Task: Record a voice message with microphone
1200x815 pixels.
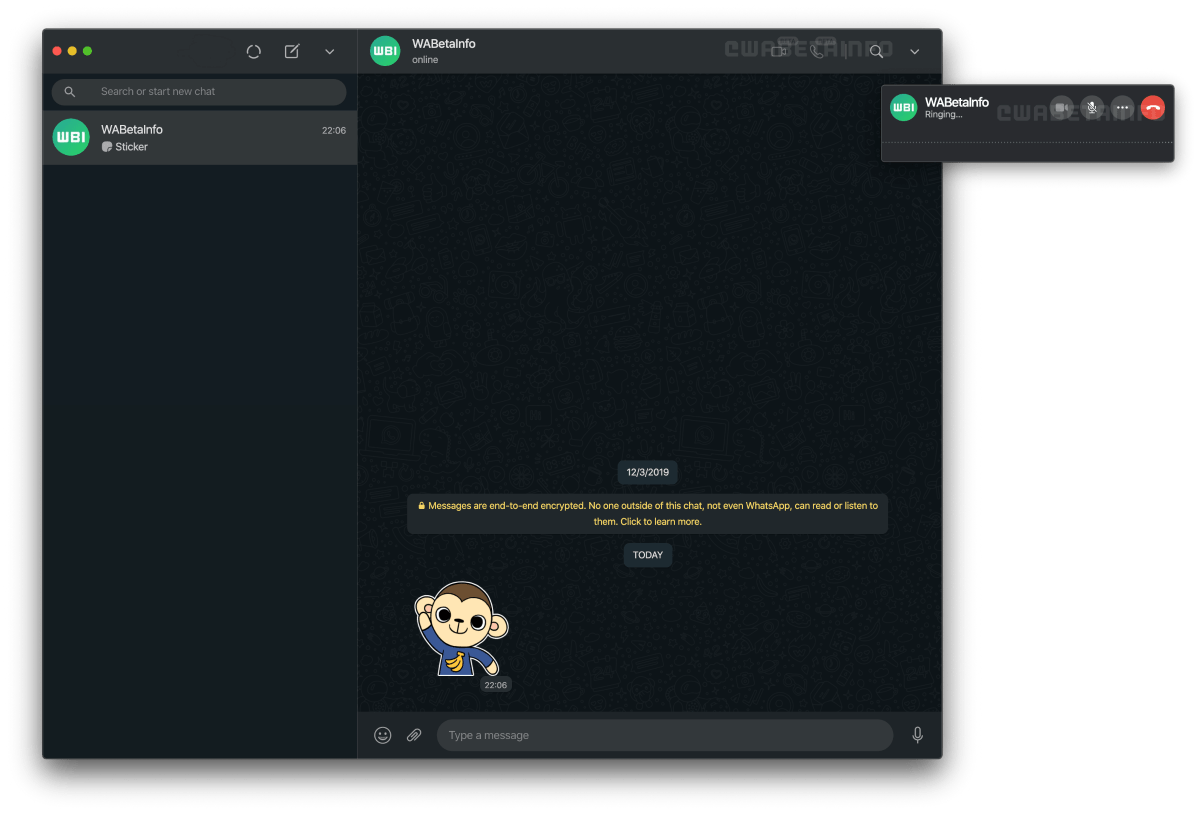Action: (x=918, y=735)
